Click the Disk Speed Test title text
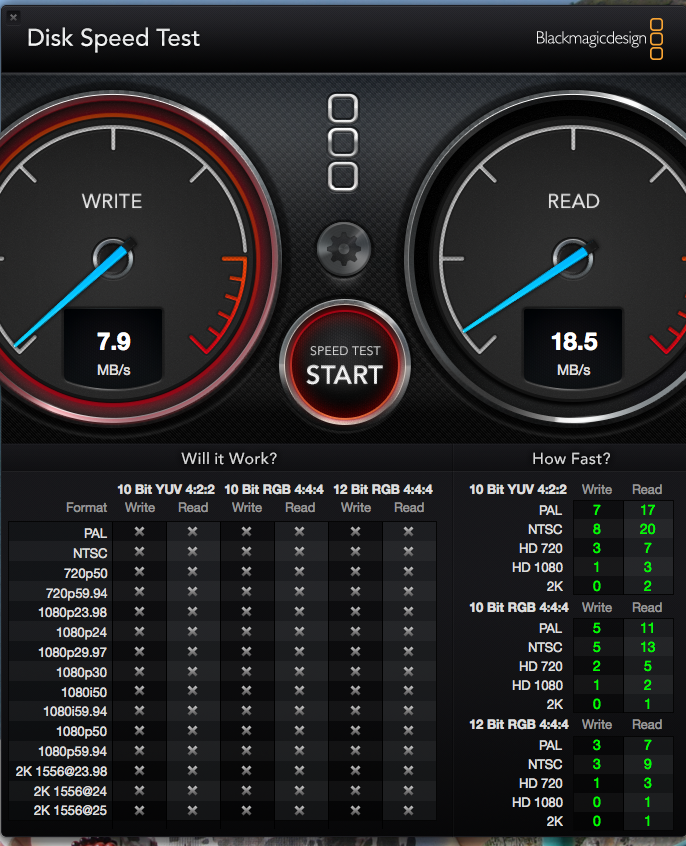Screen dimensions: 686x846 click(x=113, y=39)
